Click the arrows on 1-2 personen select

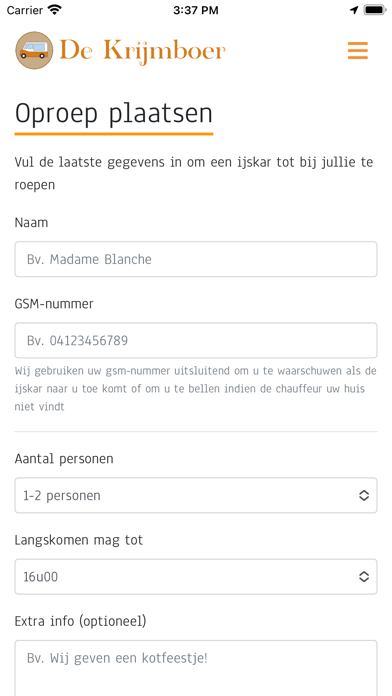[x=364, y=495]
